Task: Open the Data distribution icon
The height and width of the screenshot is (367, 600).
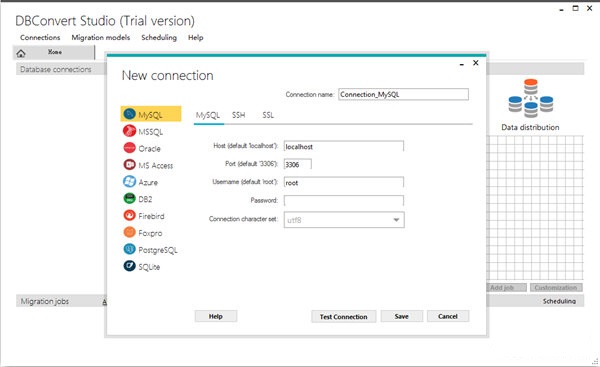Action: click(x=530, y=98)
